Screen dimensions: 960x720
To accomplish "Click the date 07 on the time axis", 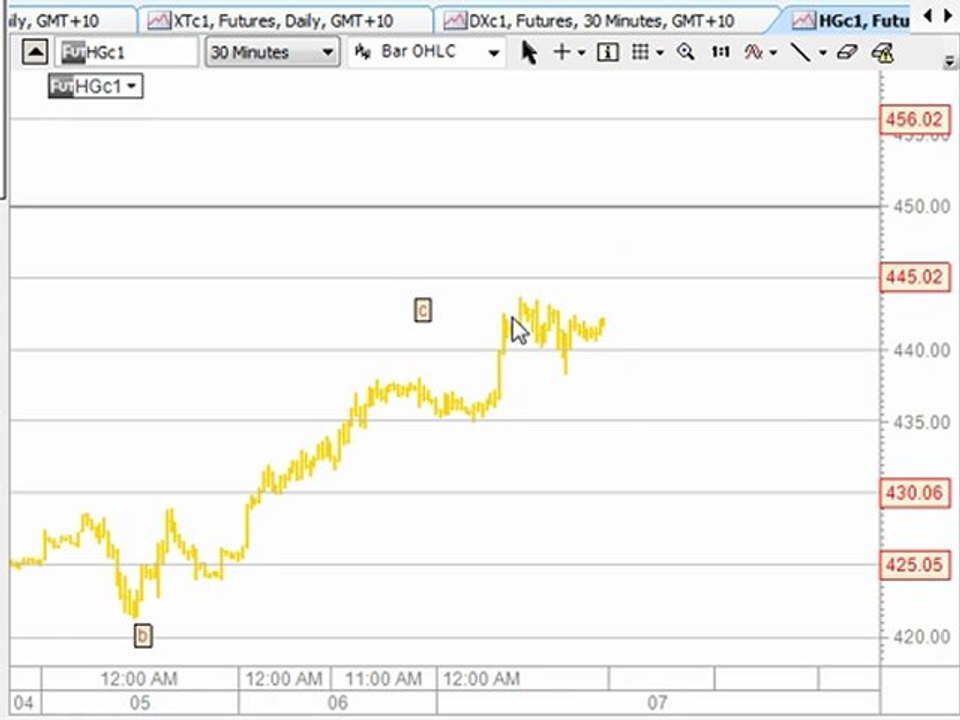I will [x=657, y=702].
